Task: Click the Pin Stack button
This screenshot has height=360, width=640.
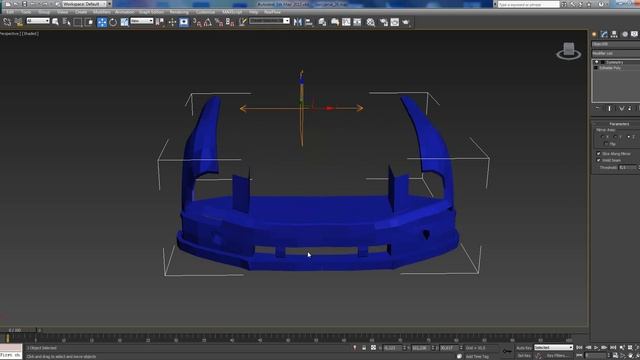Action: tap(598, 109)
